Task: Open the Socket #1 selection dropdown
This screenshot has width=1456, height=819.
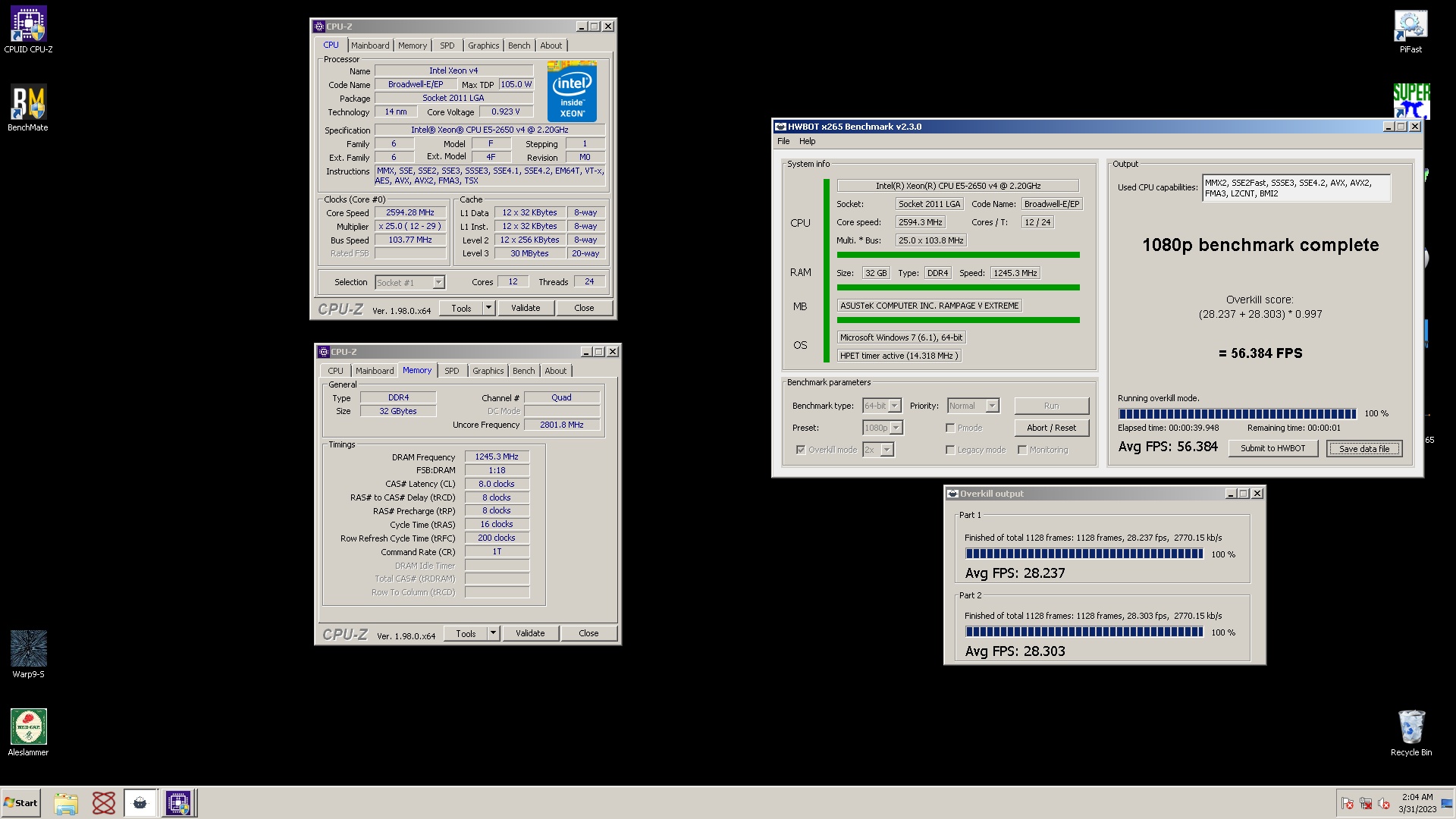Action: click(410, 283)
